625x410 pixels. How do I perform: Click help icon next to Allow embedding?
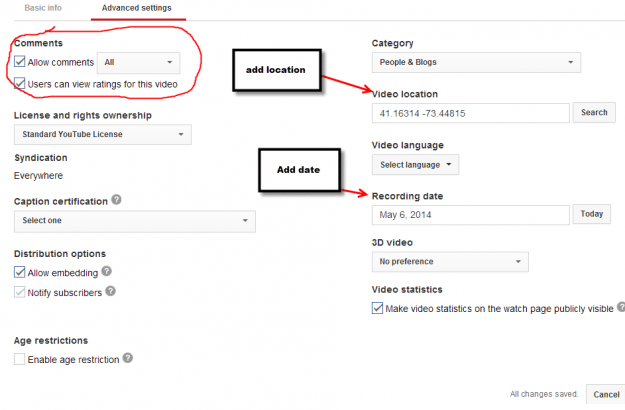tap(106, 271)
